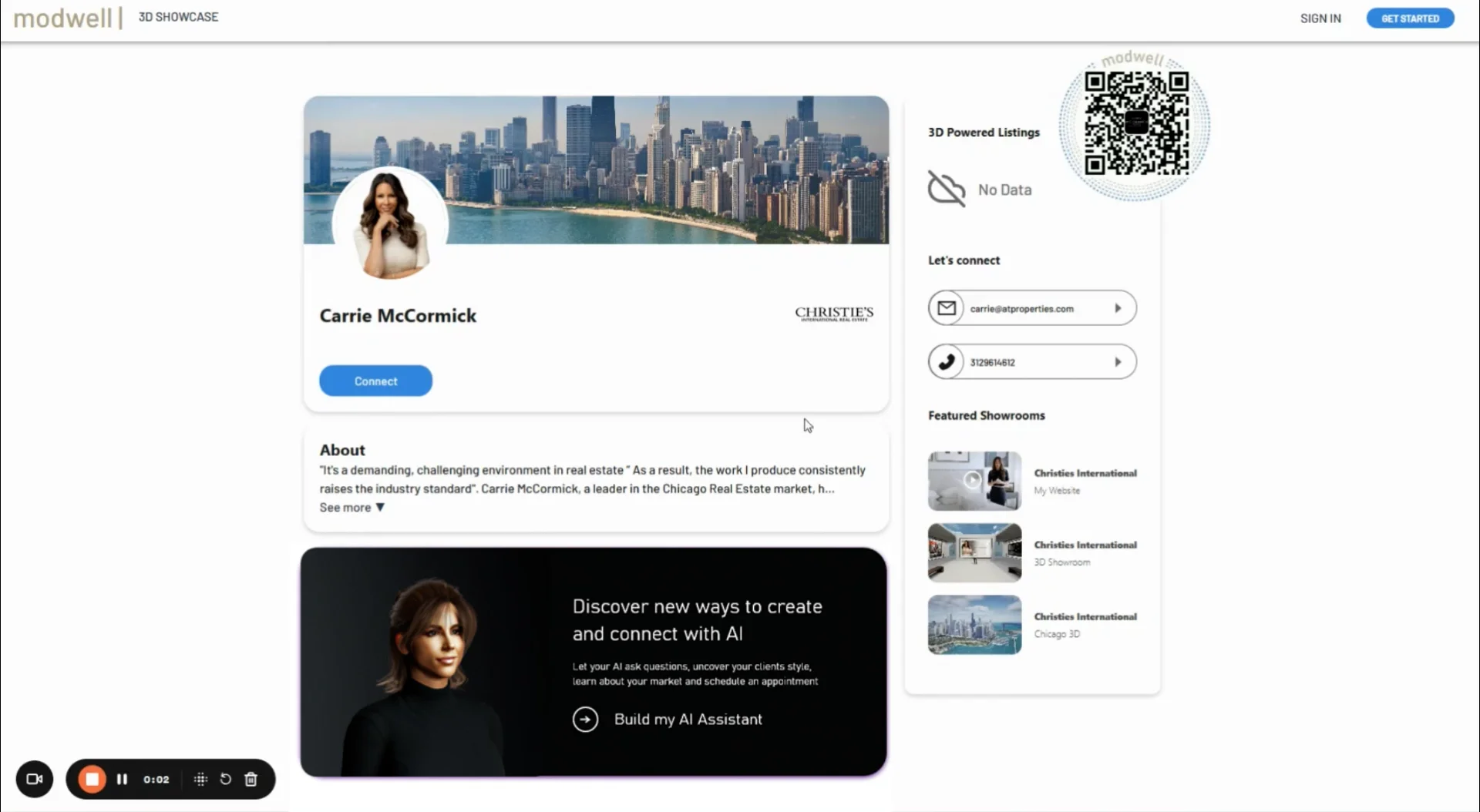Click the recorder grid dots icon
This screenshot has width=1480, height=812.
(200, 779)
